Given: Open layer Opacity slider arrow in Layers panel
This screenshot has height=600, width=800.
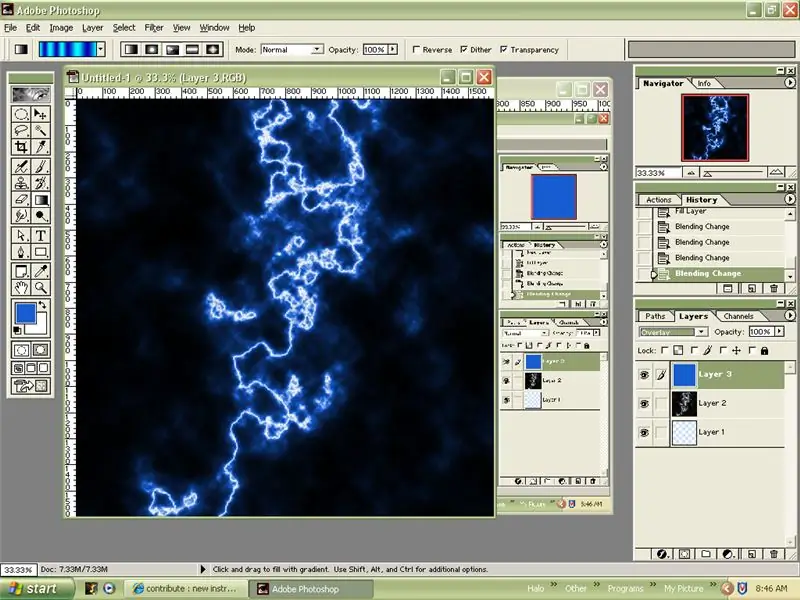Looking at the screenshot, I should [x=779, y=332].
